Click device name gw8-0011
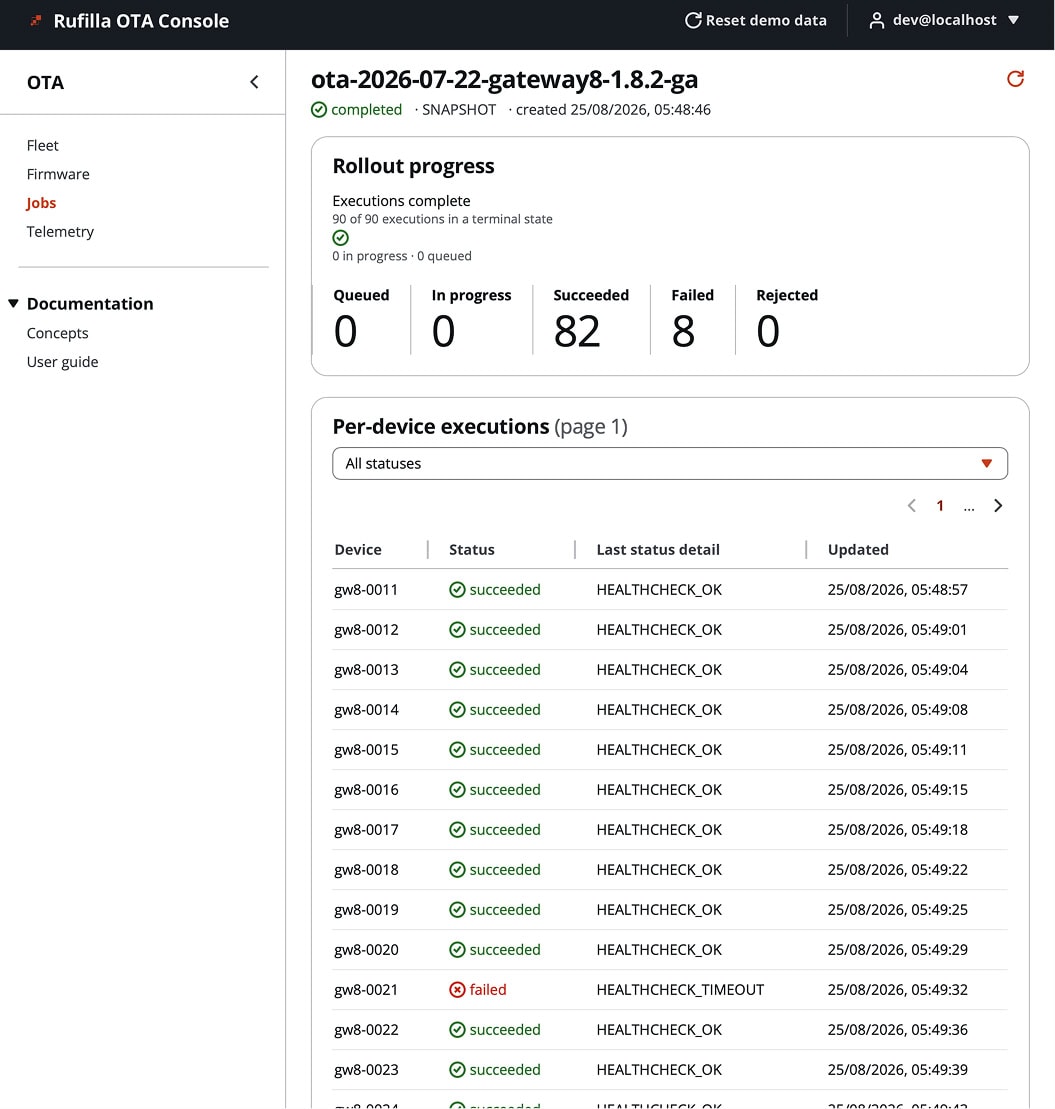The width and height of the screenshot is (1055, 1109). pyautogui.click(x=366, y=589)
